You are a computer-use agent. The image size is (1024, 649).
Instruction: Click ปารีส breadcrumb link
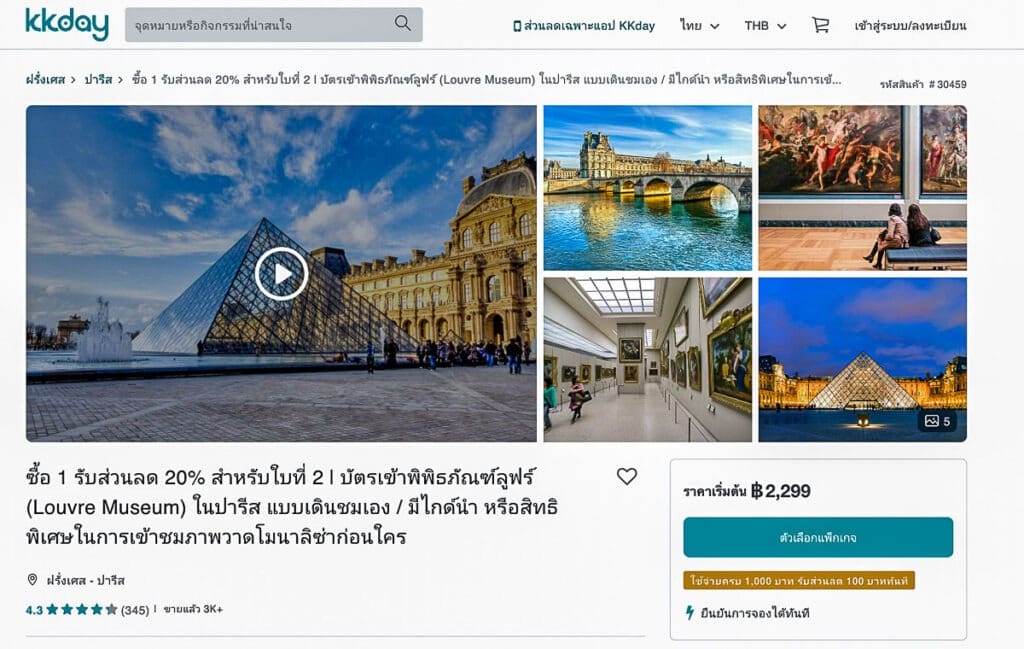[98, 80]
